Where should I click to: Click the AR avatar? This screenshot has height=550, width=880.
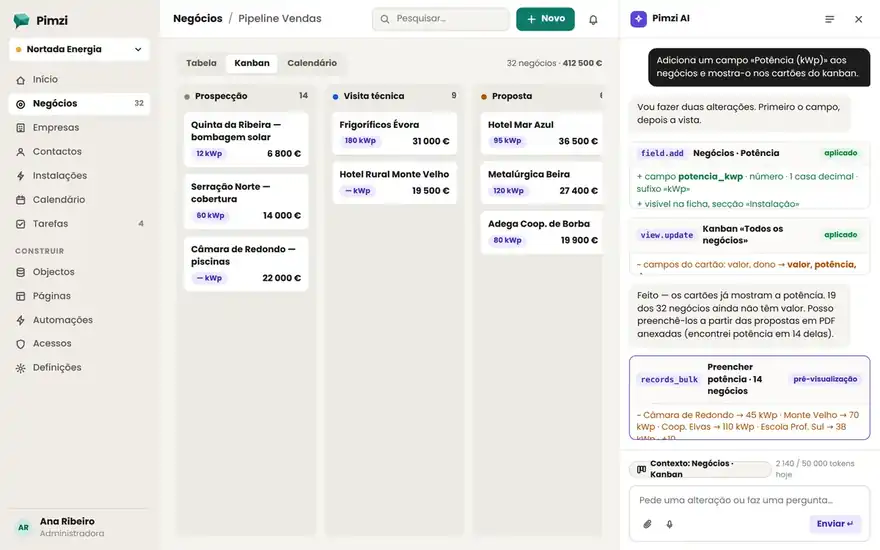[24, 527]
